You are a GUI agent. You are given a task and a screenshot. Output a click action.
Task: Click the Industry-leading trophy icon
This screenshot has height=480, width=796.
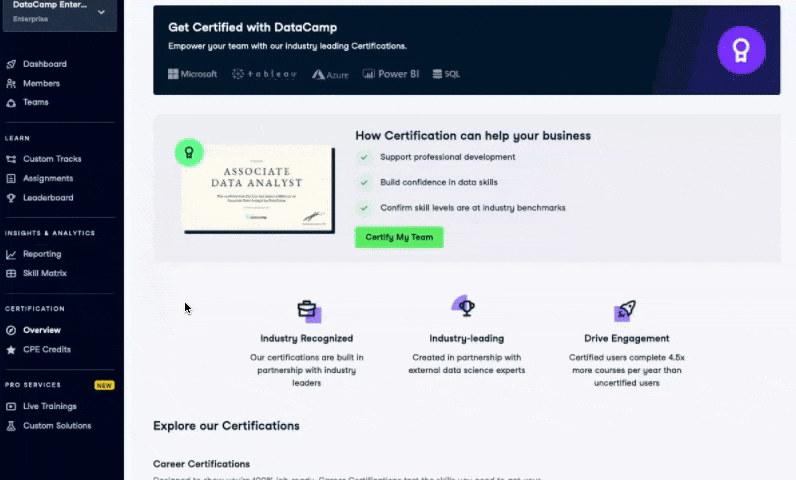point(466,307)
